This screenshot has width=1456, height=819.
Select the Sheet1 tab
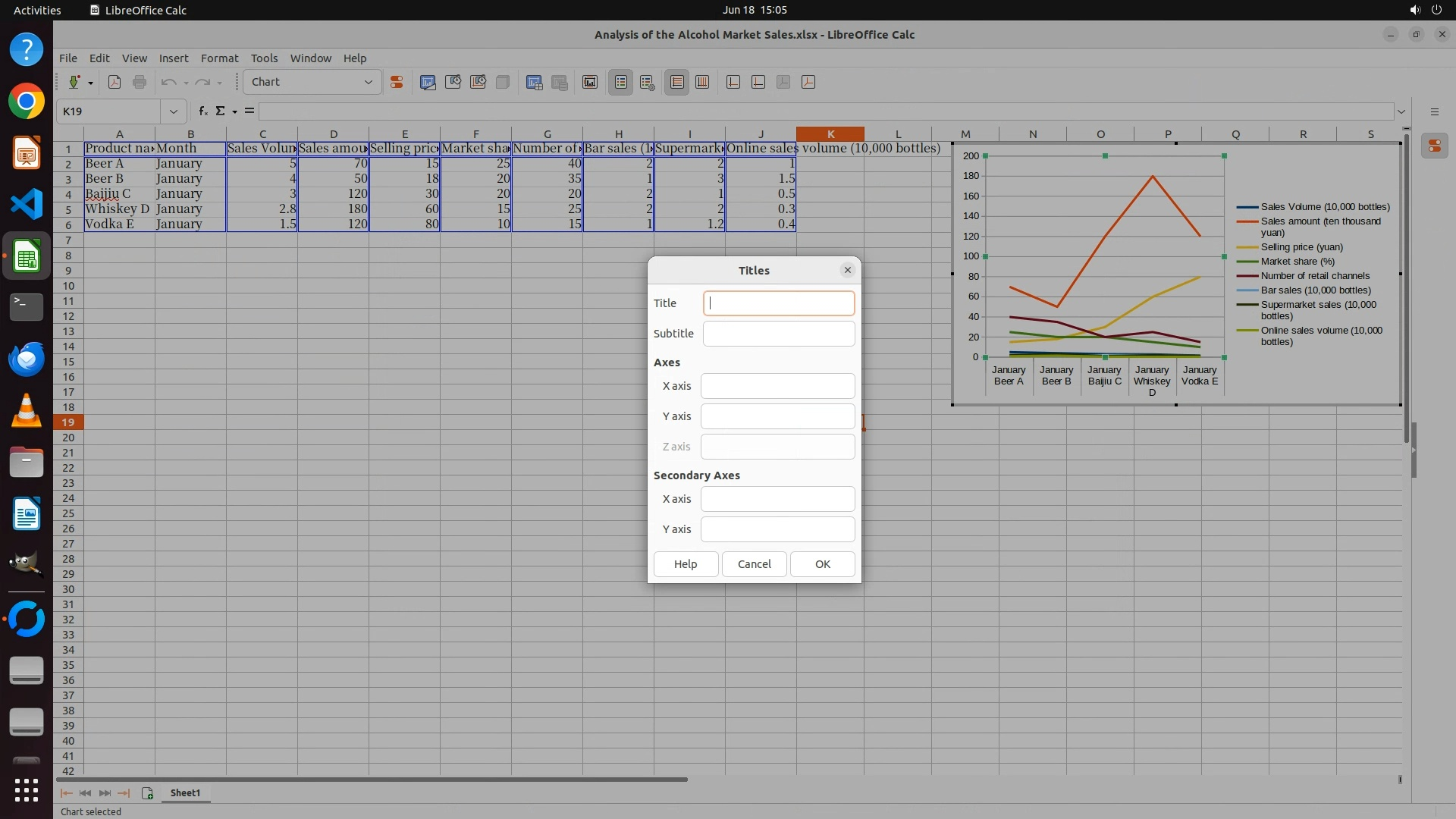coord(185,792)
